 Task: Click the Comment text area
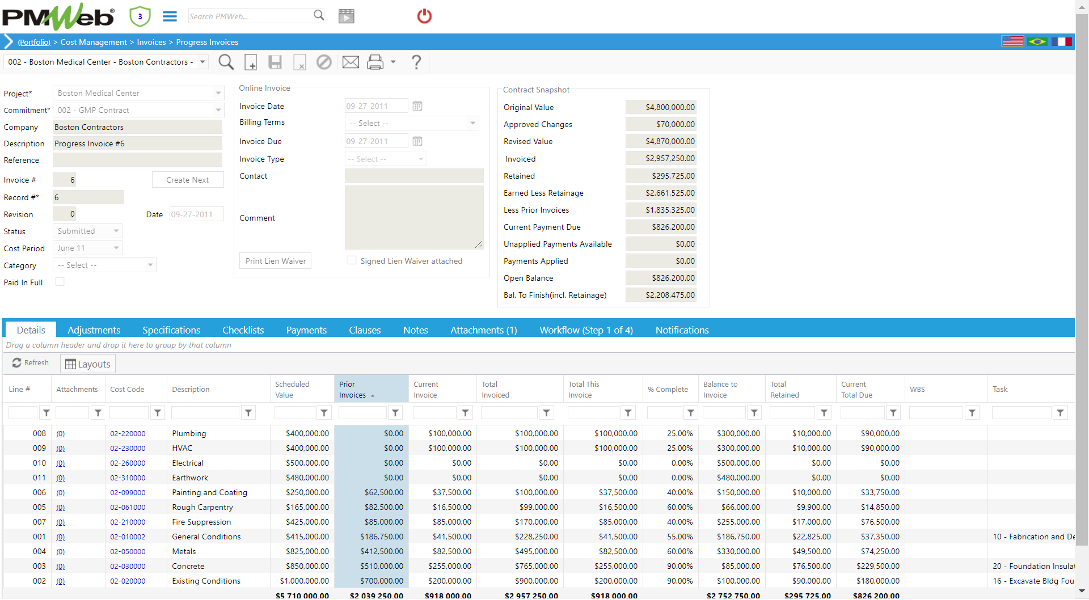tap(414, 217)
